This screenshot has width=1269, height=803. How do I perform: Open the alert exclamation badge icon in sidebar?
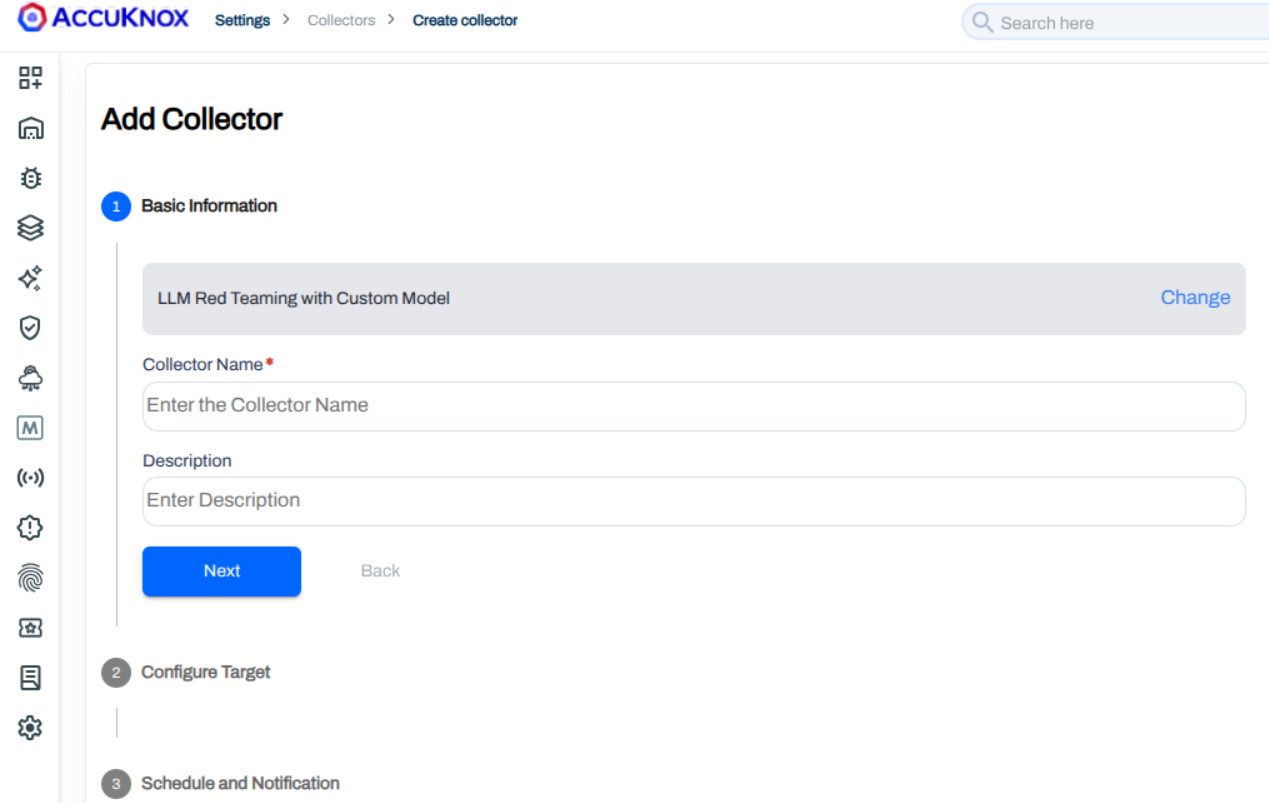pyautogui.click(x=31, y=527)
